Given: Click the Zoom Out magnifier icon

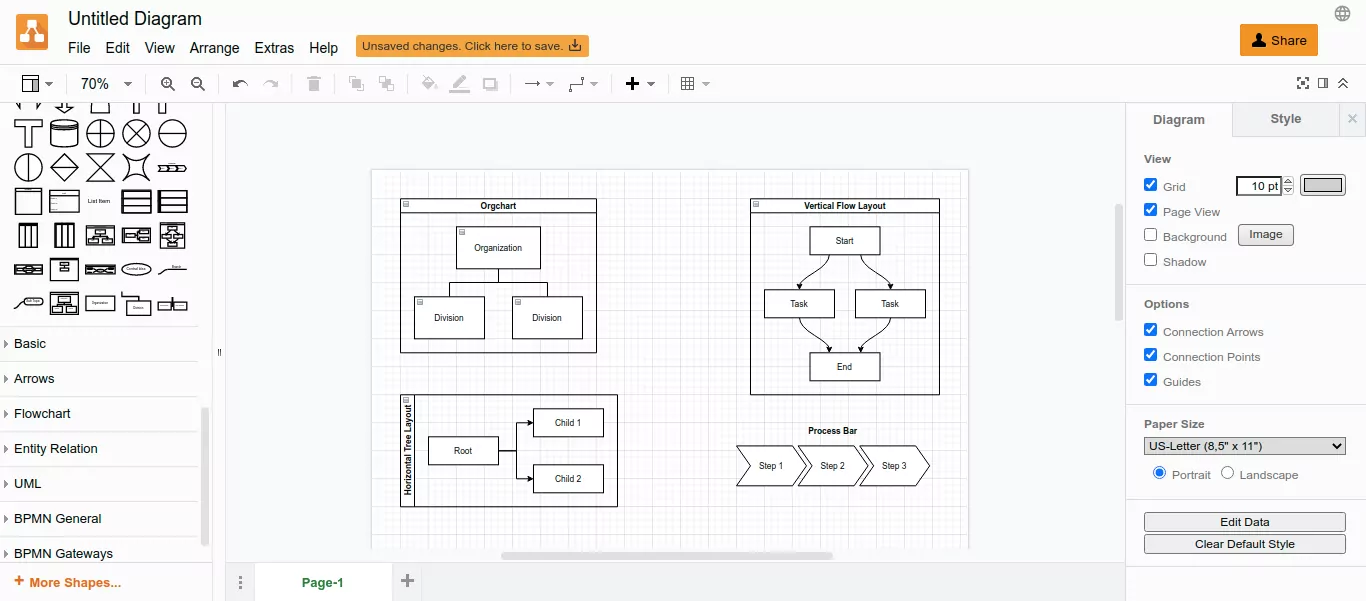Looking at the screenshot, I should coord(198,85).
